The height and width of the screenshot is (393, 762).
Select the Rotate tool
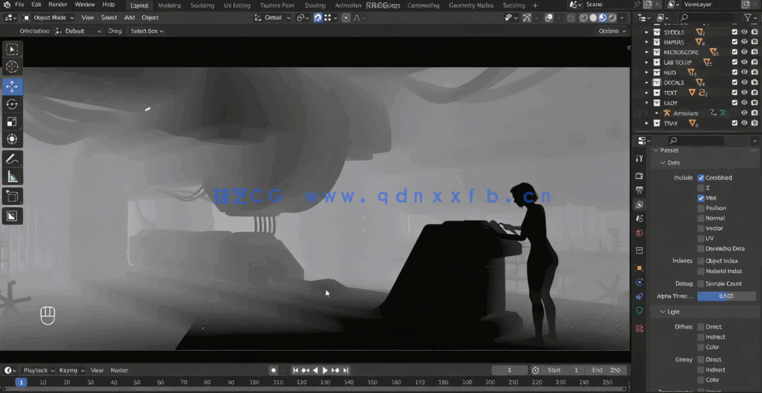(12, 104)
